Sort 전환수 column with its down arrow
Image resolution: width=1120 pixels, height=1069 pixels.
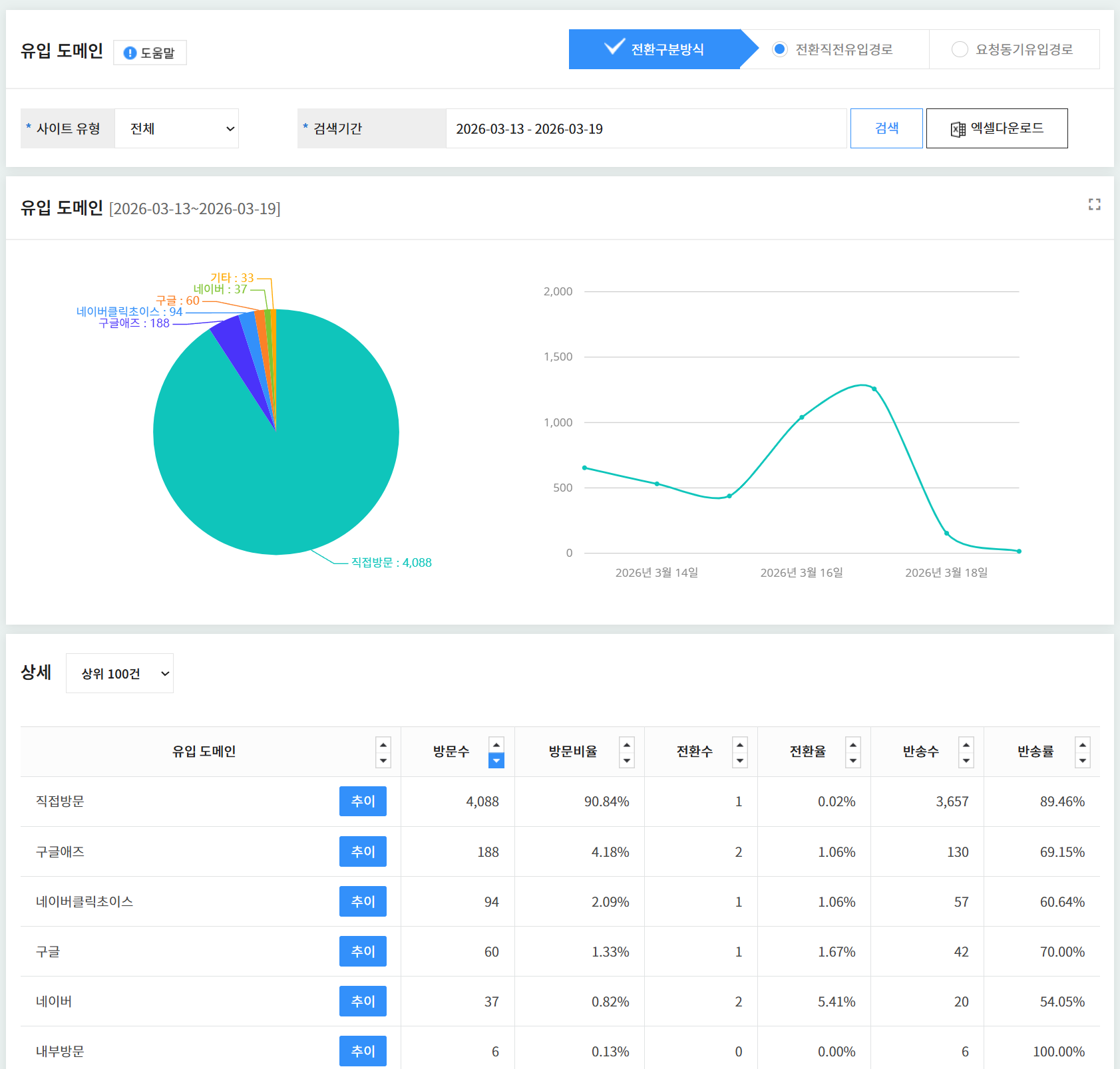click(x=740, y=760)
